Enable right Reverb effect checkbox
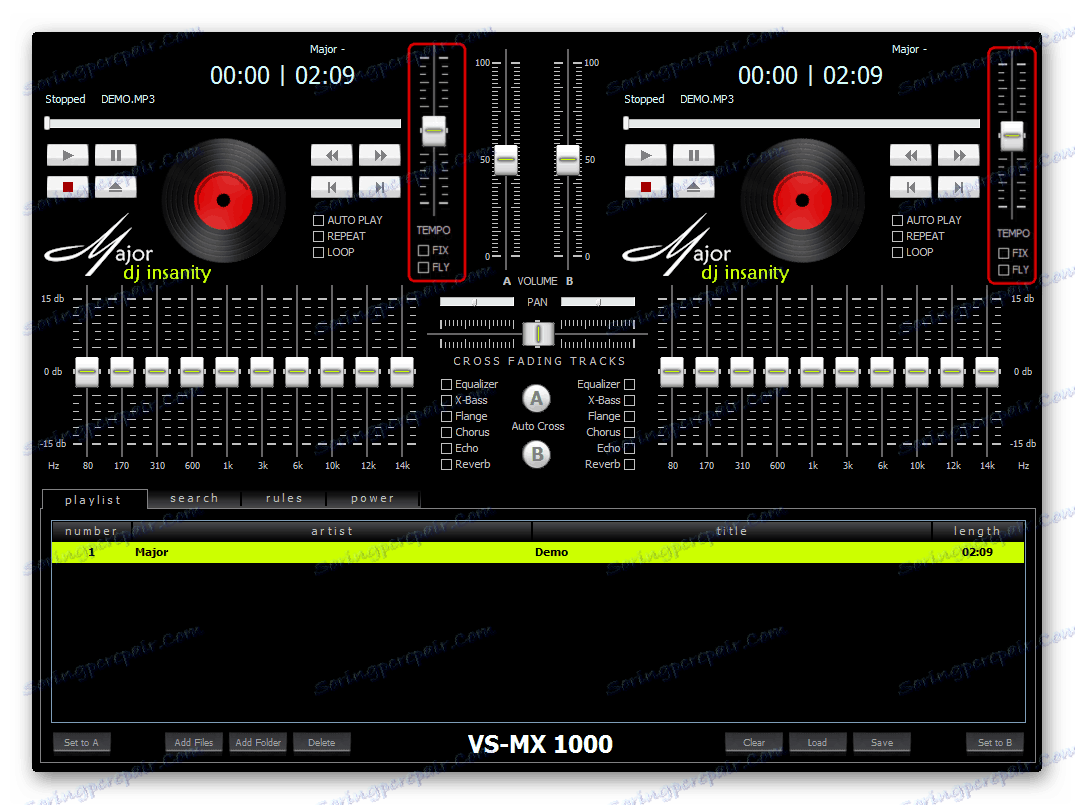The height and width of the screenshot is (805, 1075). [x=629, y=464]
